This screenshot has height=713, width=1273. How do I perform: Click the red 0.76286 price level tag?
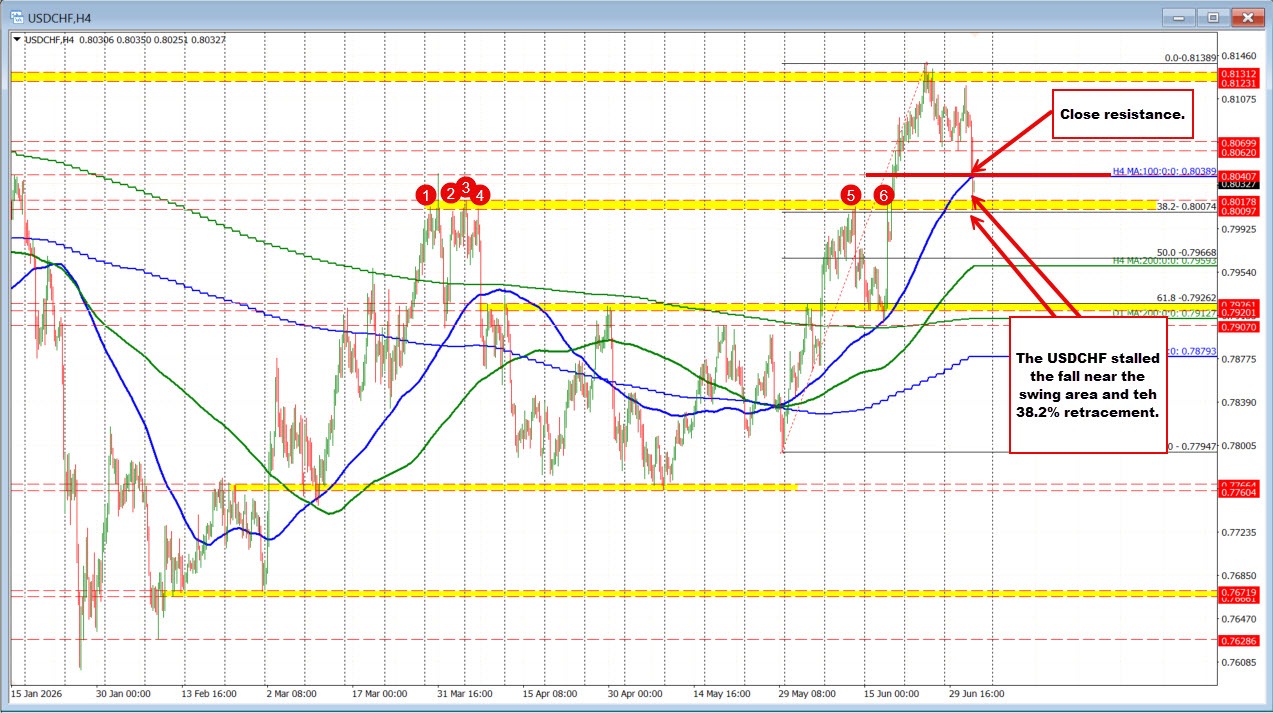(1237, 639)
